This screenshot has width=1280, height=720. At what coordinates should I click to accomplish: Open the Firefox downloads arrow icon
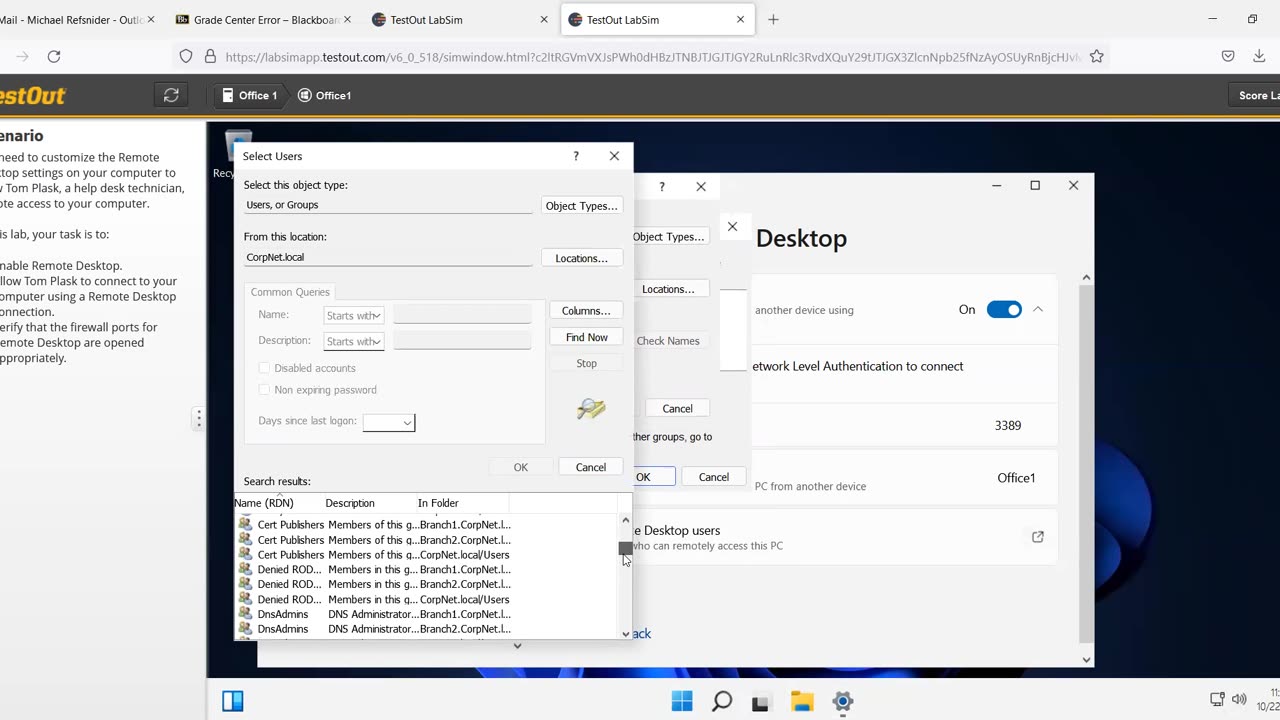point(1259,57)
